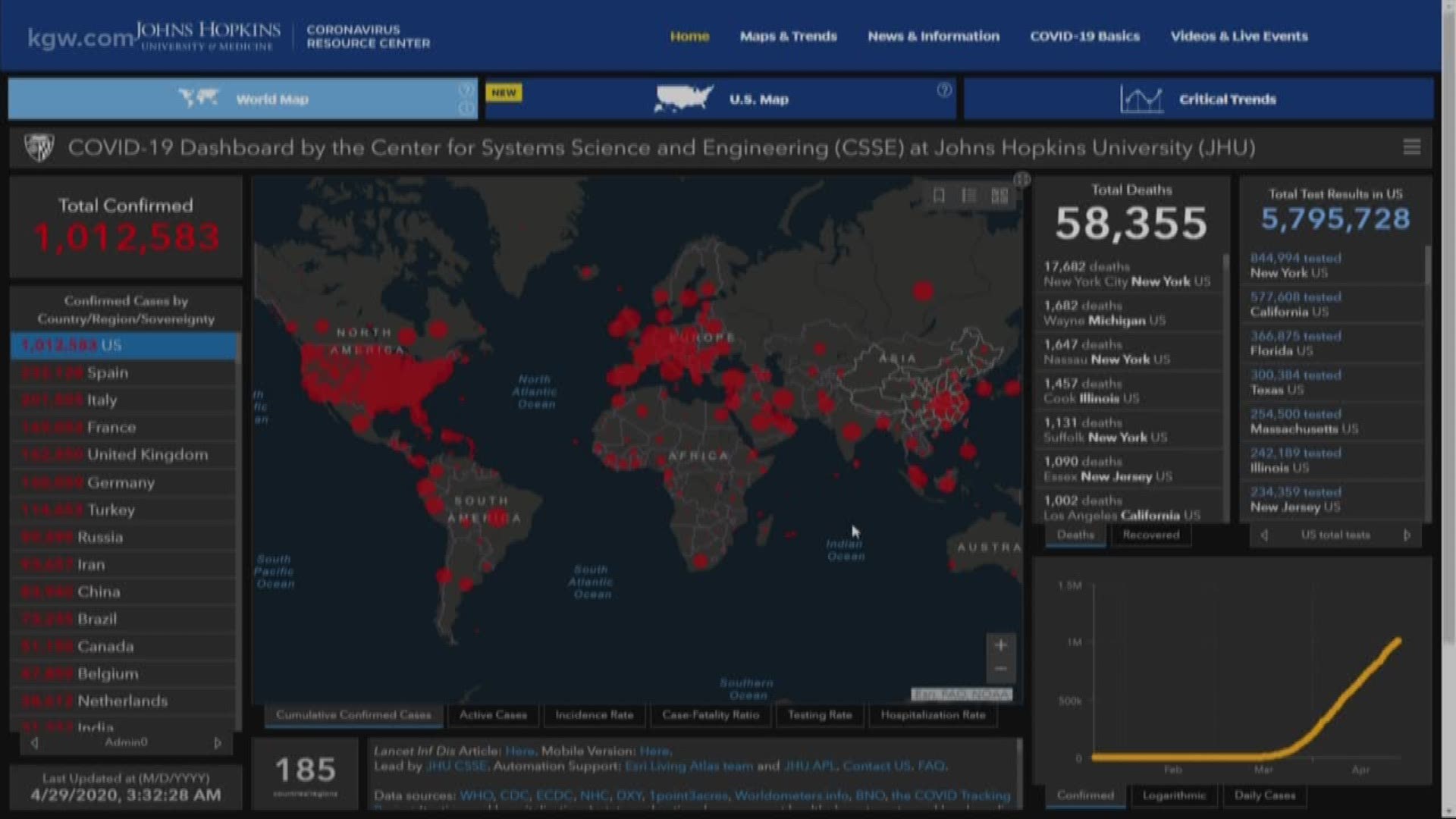The height and width of the screenshot is (819, 1456).
Task: Click the Johns Hopkins University logo
Action: click(207, 36)
